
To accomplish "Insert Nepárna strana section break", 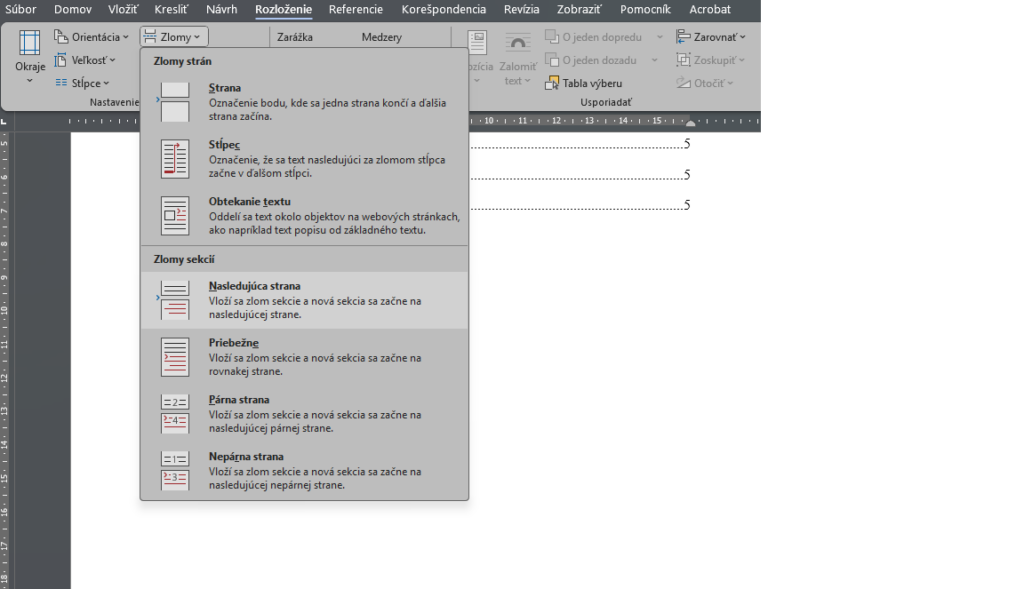I will [x=304, y=470].
